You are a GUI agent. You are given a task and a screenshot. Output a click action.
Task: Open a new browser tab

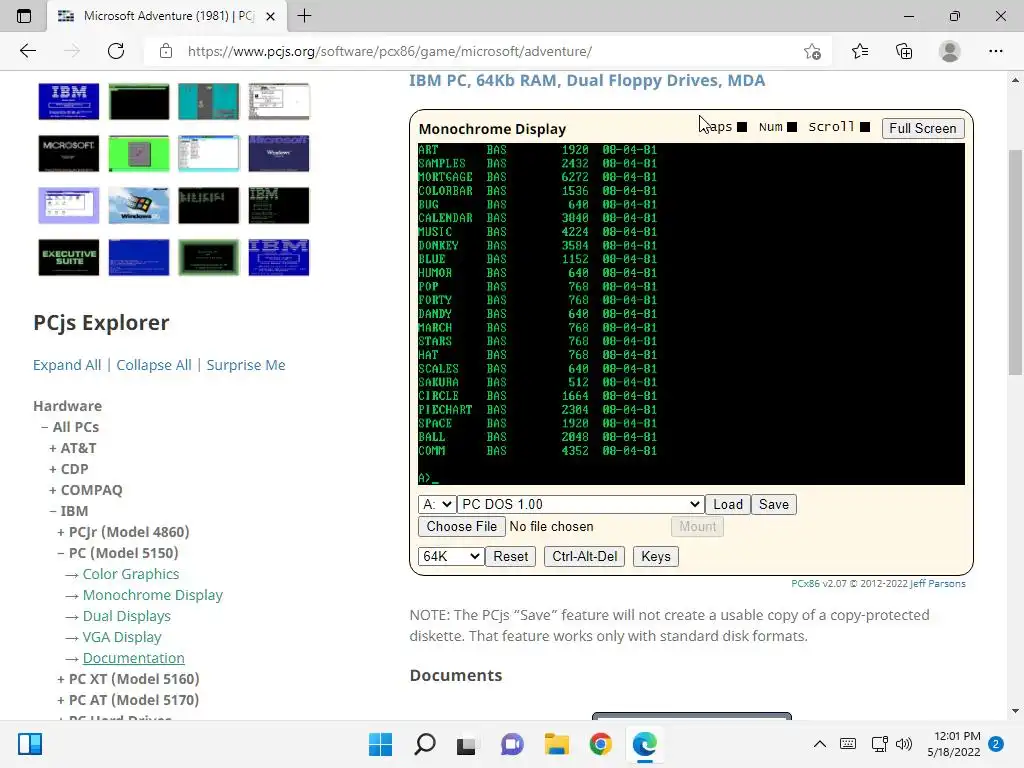coord(304,16)
